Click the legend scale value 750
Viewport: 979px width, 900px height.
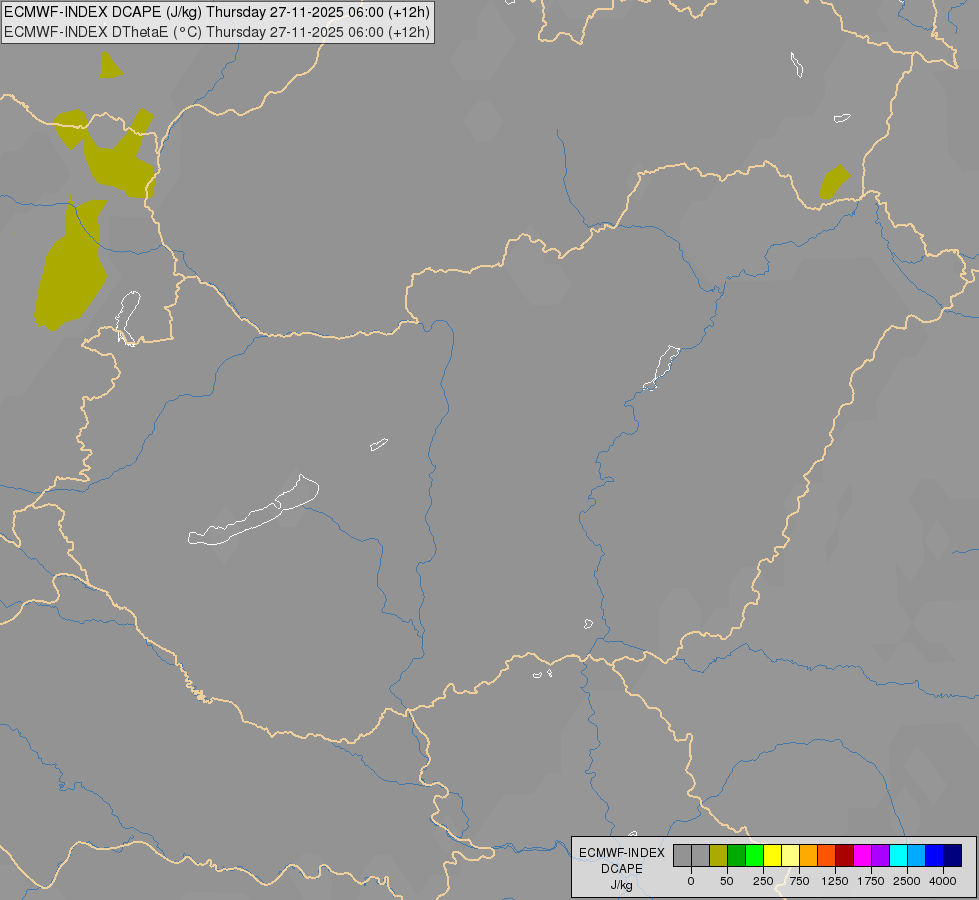point(799,881)
